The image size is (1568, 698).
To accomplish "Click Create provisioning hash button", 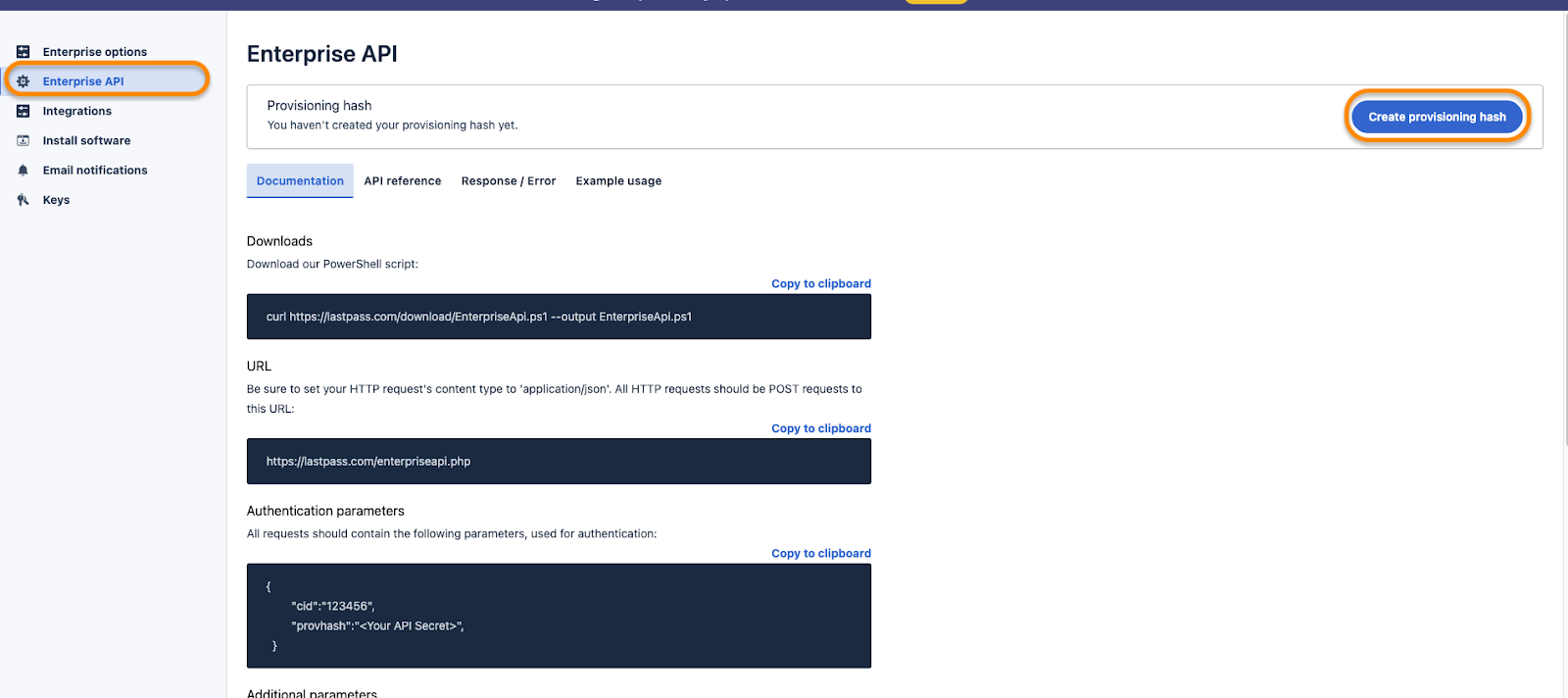I will tap(1437, 117).
